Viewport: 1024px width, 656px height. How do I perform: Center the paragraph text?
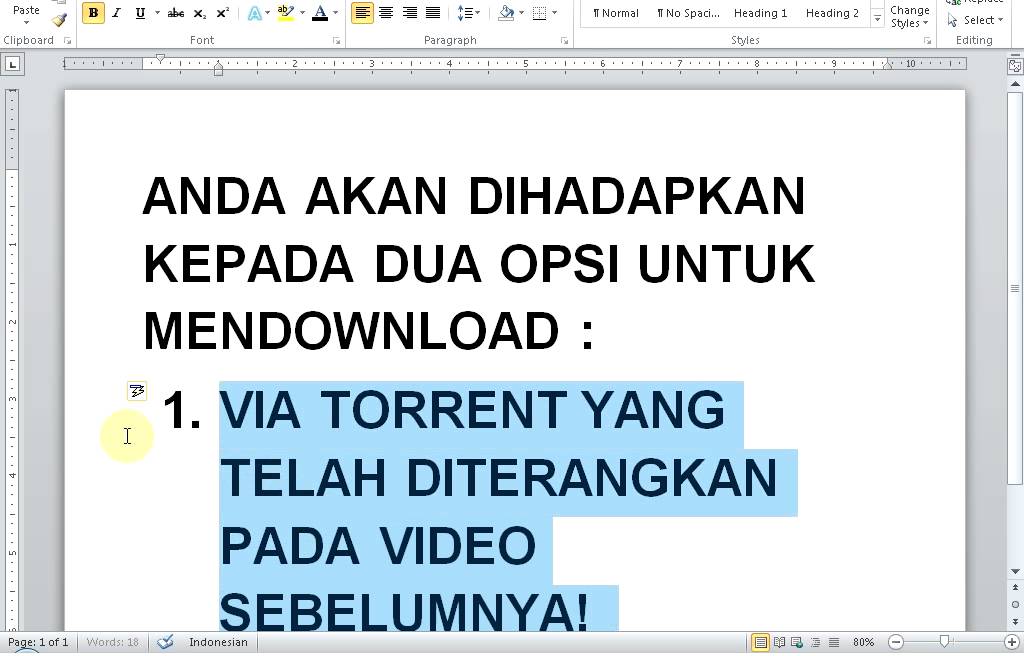[386, 12]
